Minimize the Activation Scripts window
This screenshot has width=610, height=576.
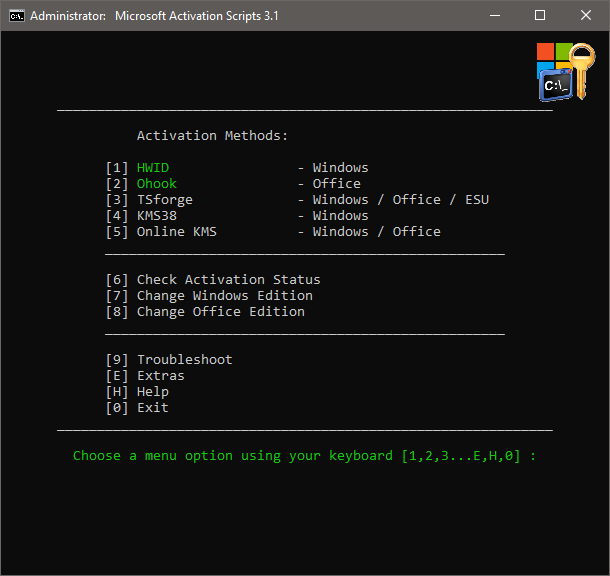[x=495, y=16]
